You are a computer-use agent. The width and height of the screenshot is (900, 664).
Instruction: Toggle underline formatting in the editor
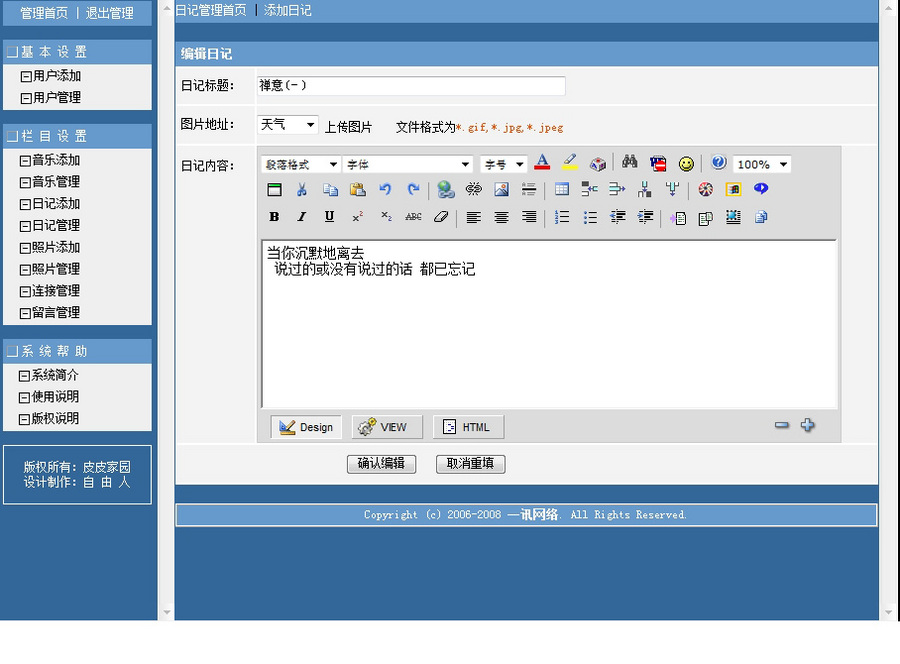(x=327, y=216)
